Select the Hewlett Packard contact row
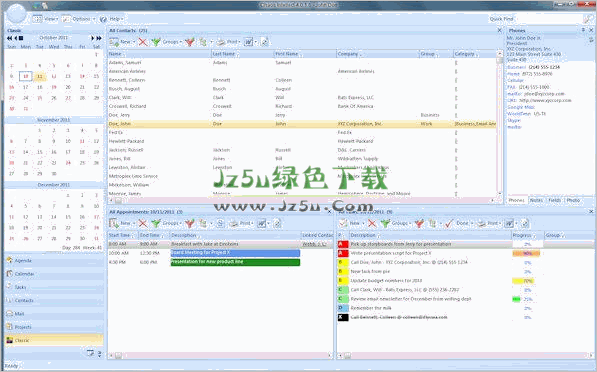 pyautogui.click(x=302, y=141)
